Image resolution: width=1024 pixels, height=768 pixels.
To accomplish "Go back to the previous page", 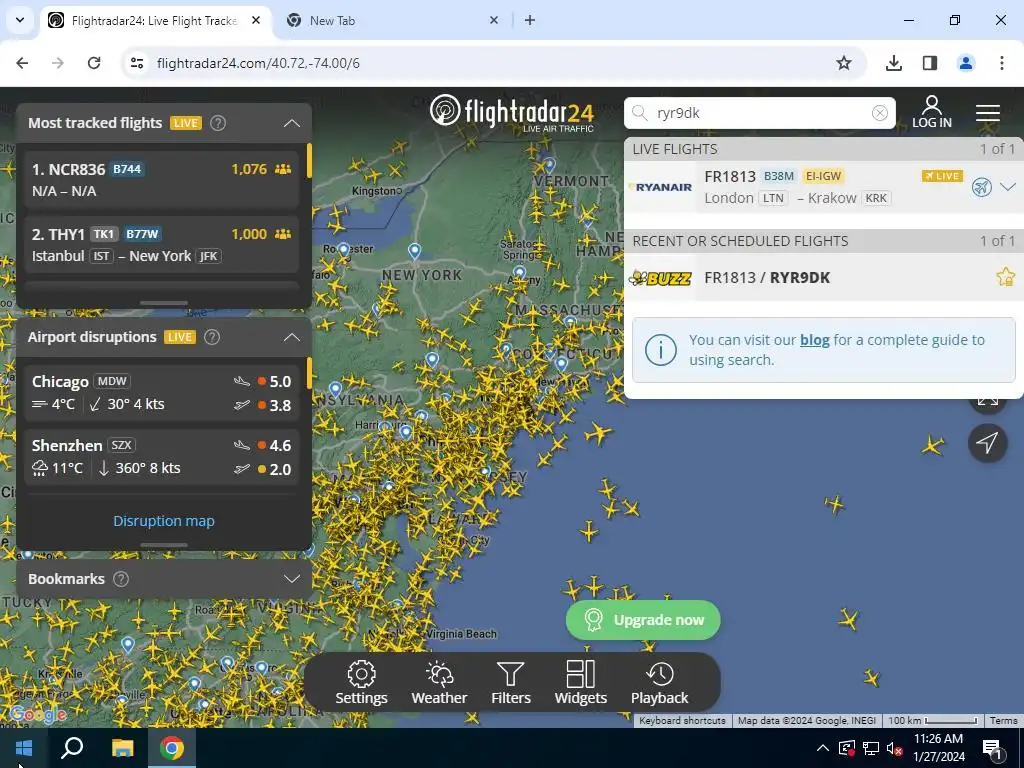I will click(22, 63).
